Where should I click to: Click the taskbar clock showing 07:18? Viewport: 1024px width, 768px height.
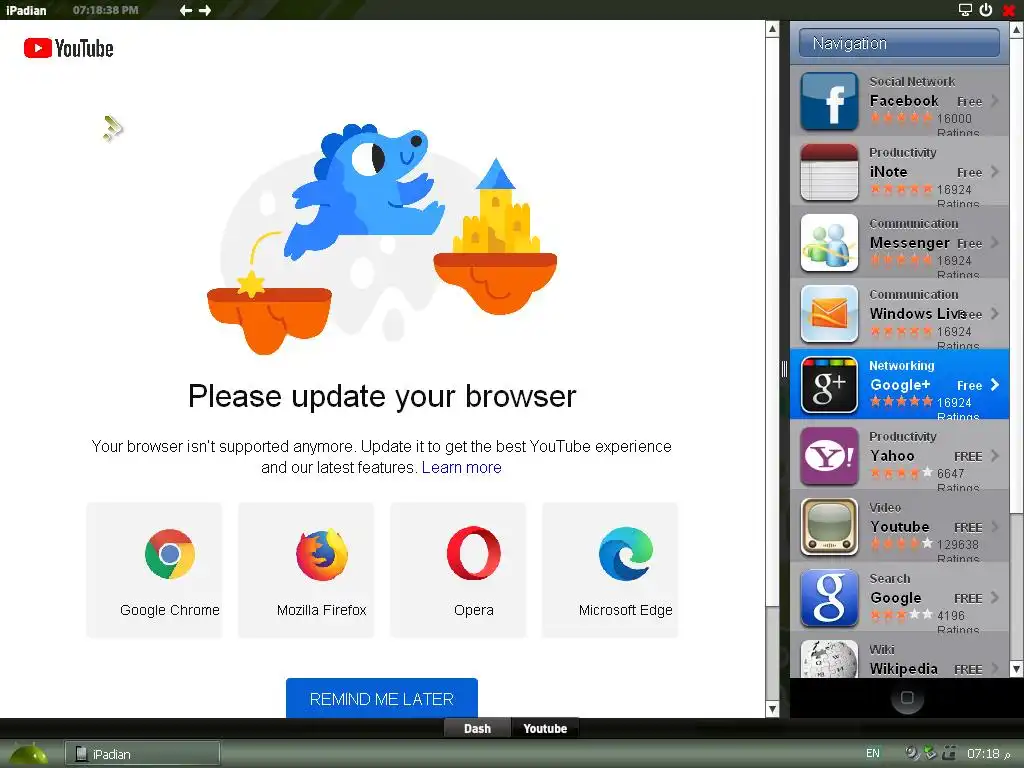click(x=983, y=754)
